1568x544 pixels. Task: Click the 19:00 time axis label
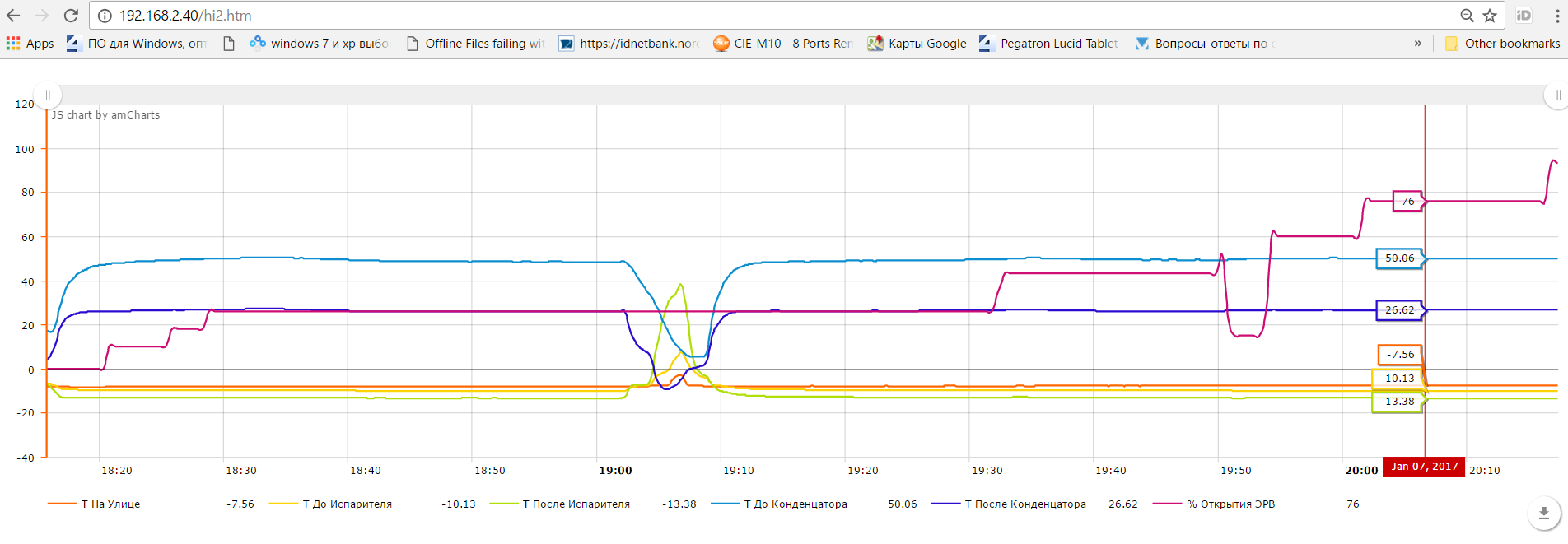click(x=615, y=471)
